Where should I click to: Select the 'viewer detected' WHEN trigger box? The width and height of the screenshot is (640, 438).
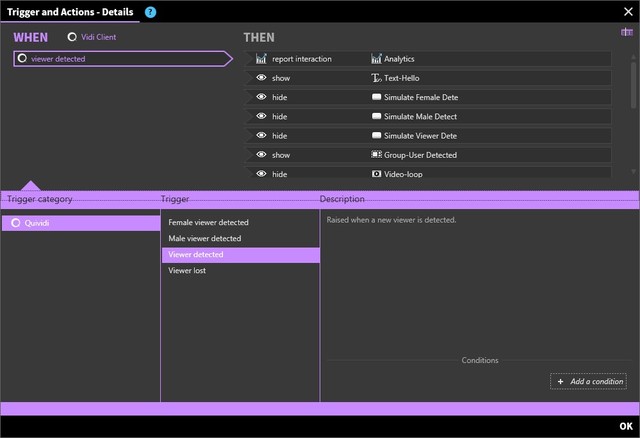pos(118,59)
